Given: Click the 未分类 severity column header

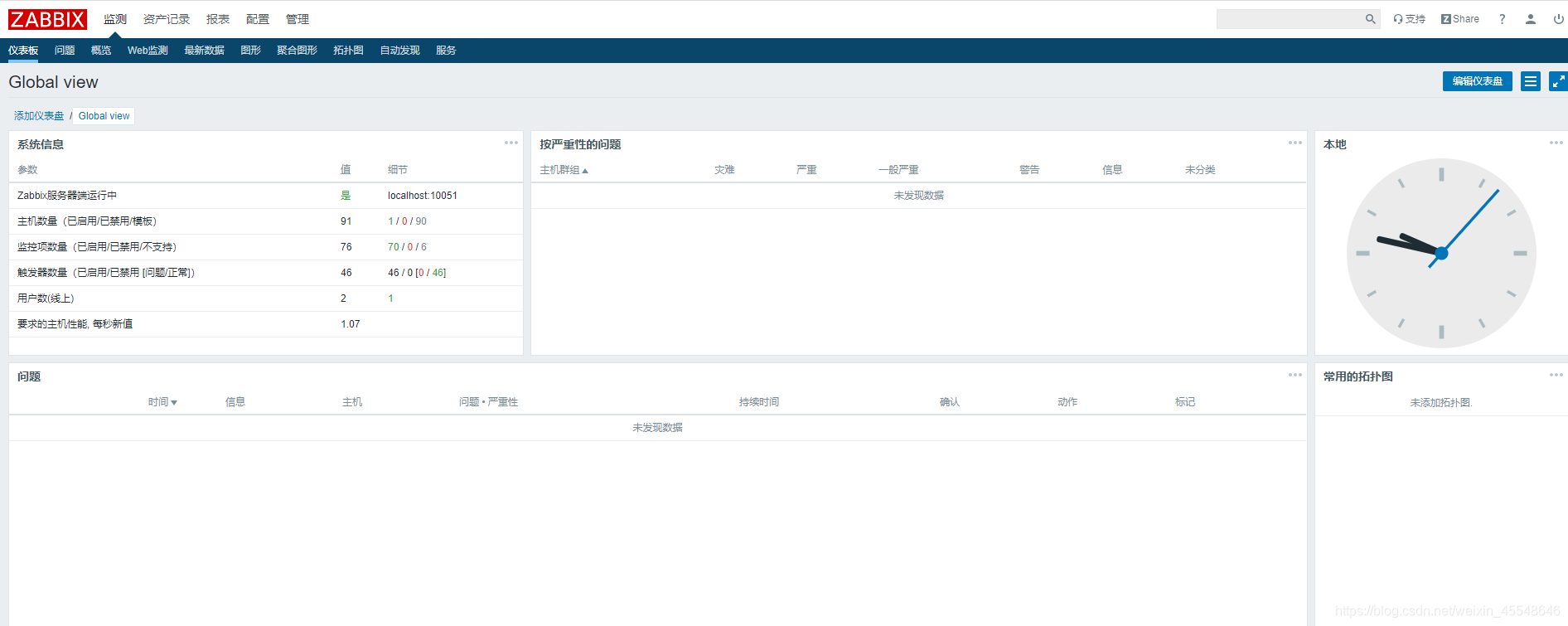Looking at the screenshot, I should (1200, 170).
